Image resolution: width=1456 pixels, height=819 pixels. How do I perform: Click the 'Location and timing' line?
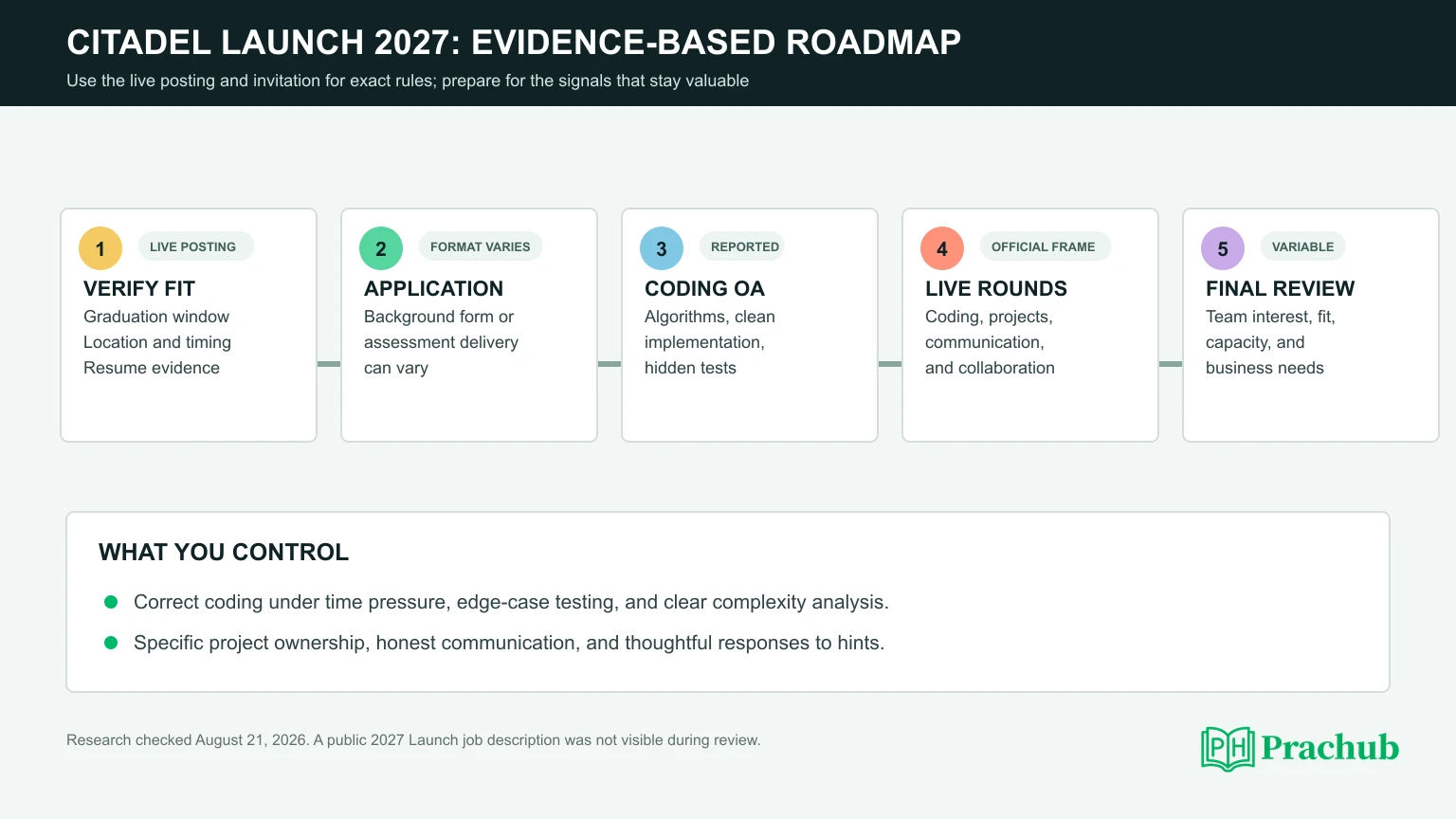(x=157, y=342)
